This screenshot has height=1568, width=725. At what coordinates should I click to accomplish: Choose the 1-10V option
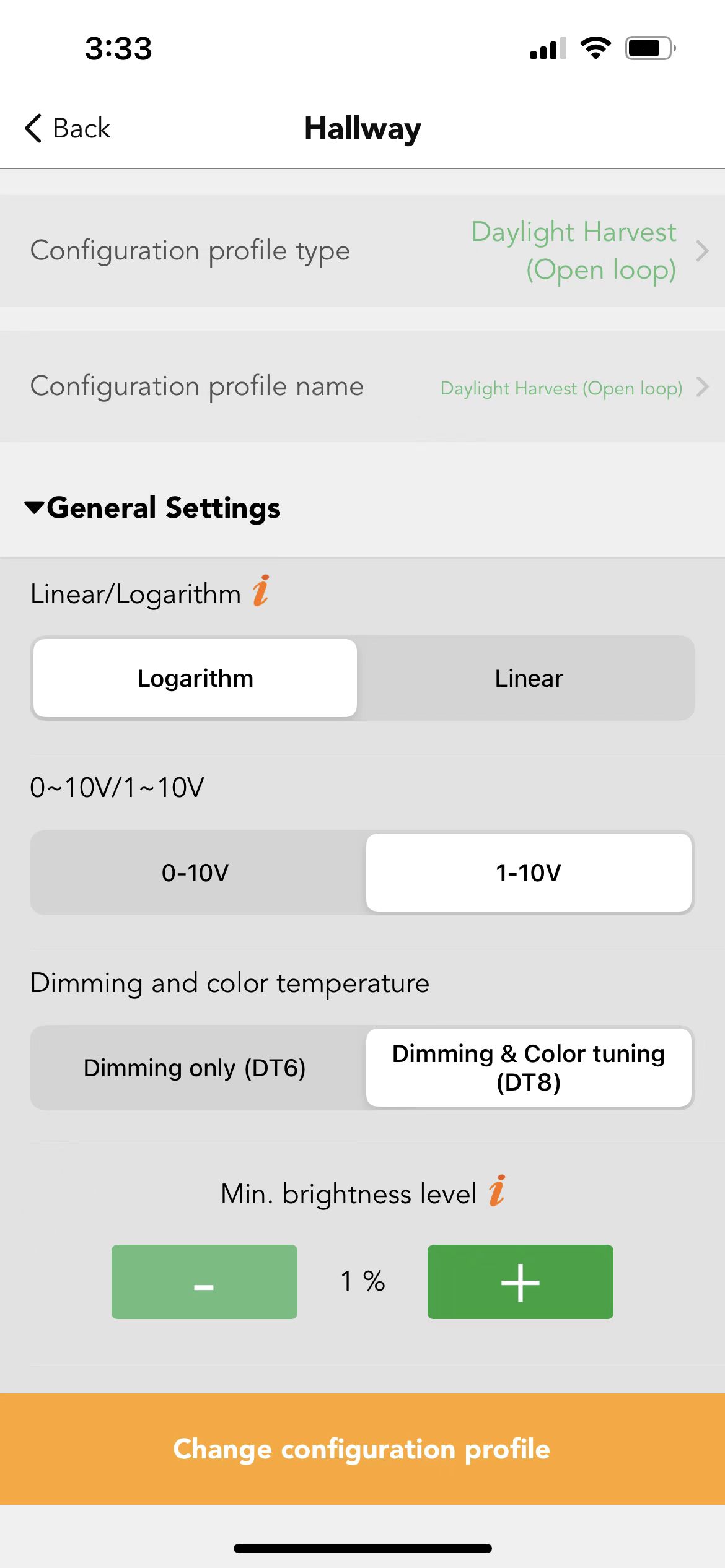pos(529,873)
